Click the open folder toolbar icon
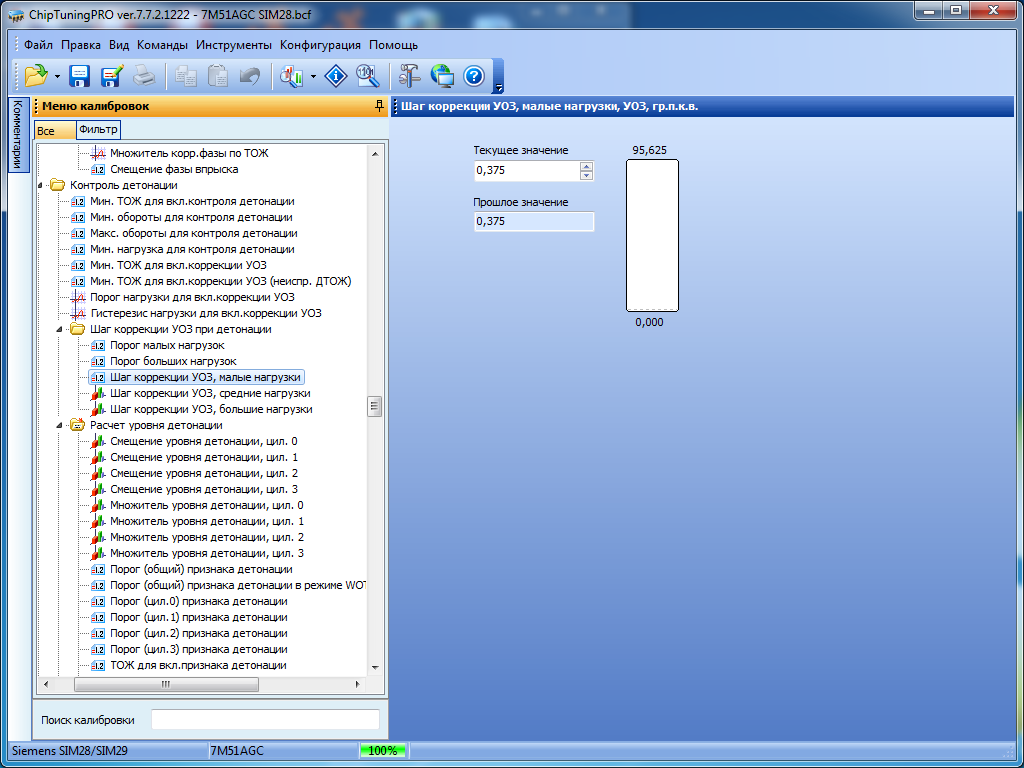This screenshot has width=1024, height=768. tap(36, 76)
